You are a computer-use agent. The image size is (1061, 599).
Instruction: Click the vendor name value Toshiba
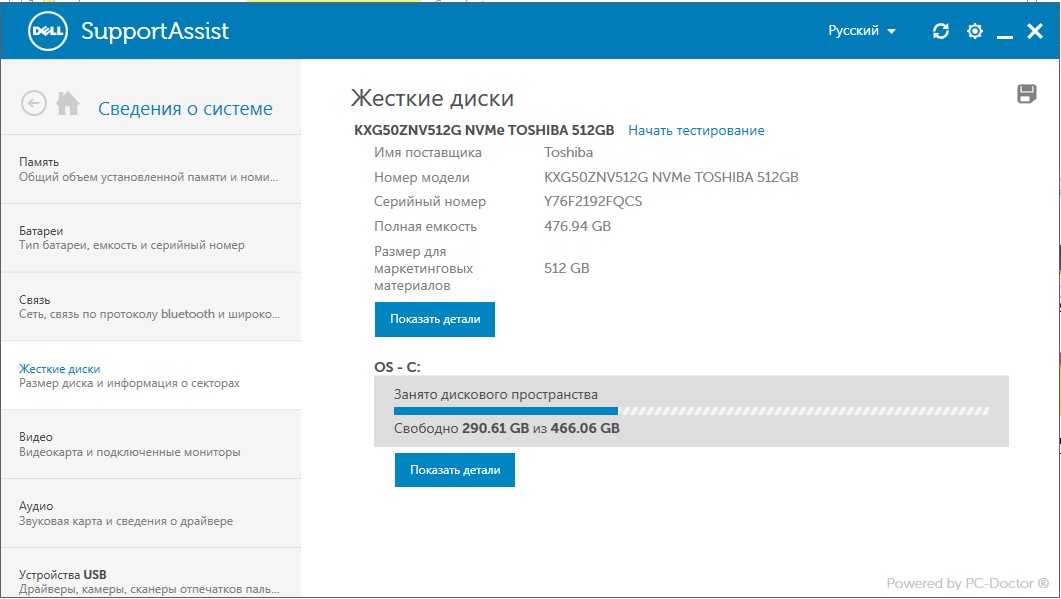tap(568, 152)
